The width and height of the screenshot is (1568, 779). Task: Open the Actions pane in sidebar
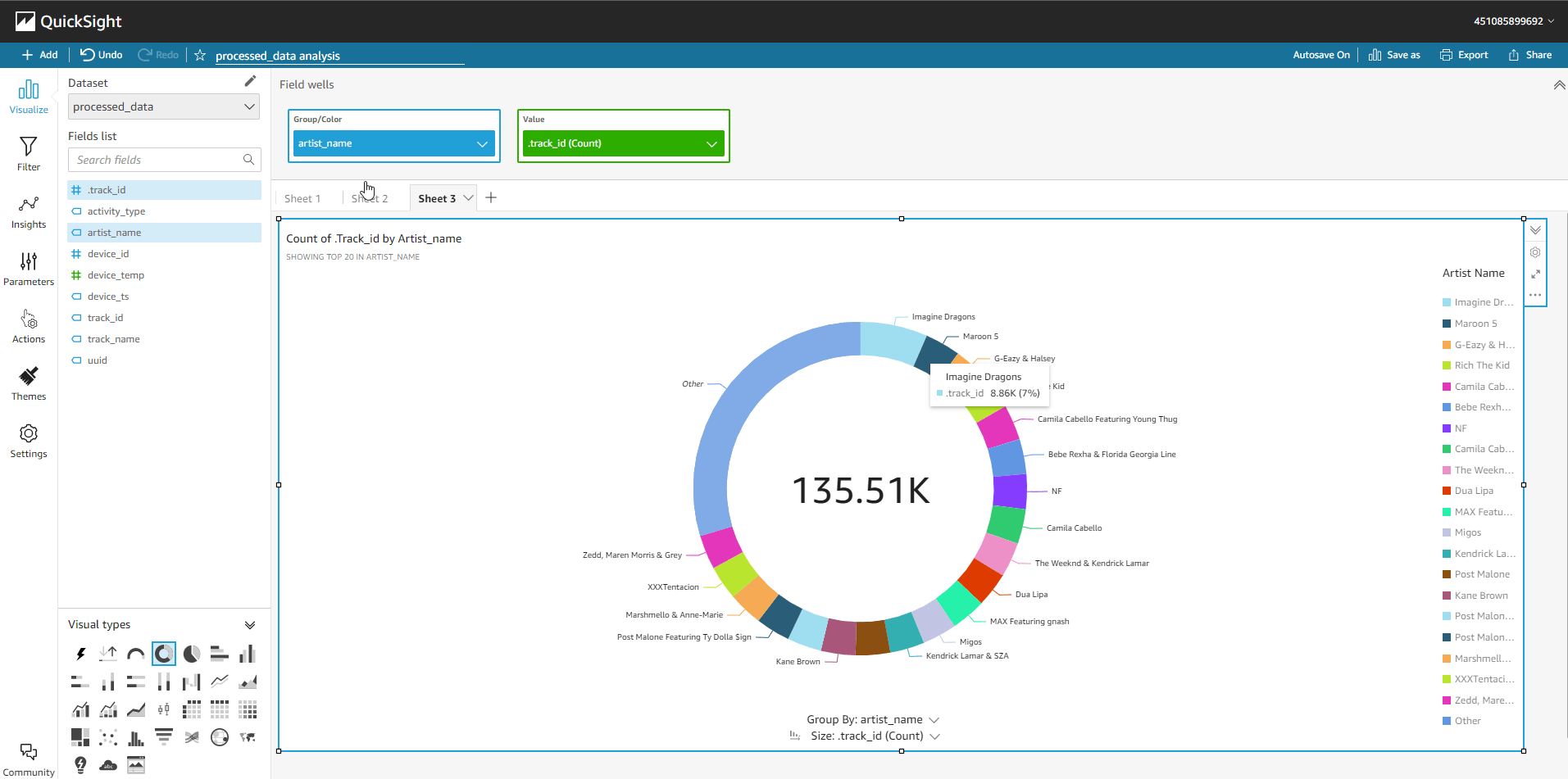click(x=29, y=327)
